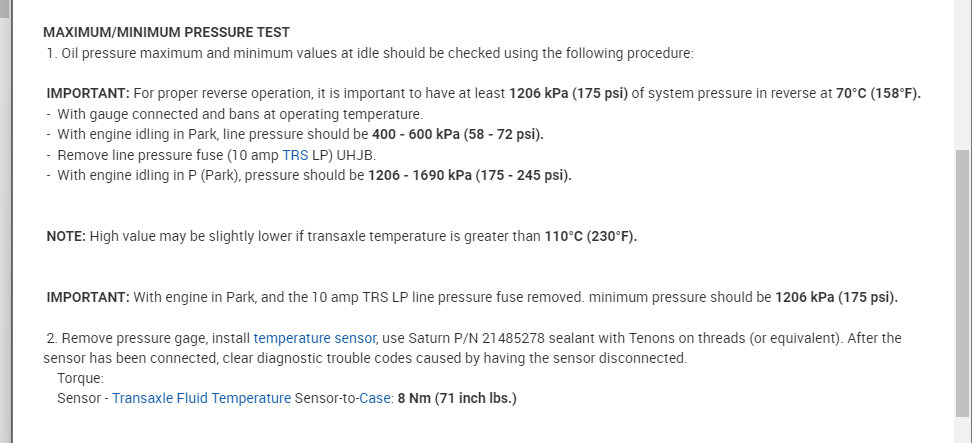The height and width of the screenshot is (443, 972).
Task: Click the 70°C (158°F) temperature value
Action: (x=878, y=93)
